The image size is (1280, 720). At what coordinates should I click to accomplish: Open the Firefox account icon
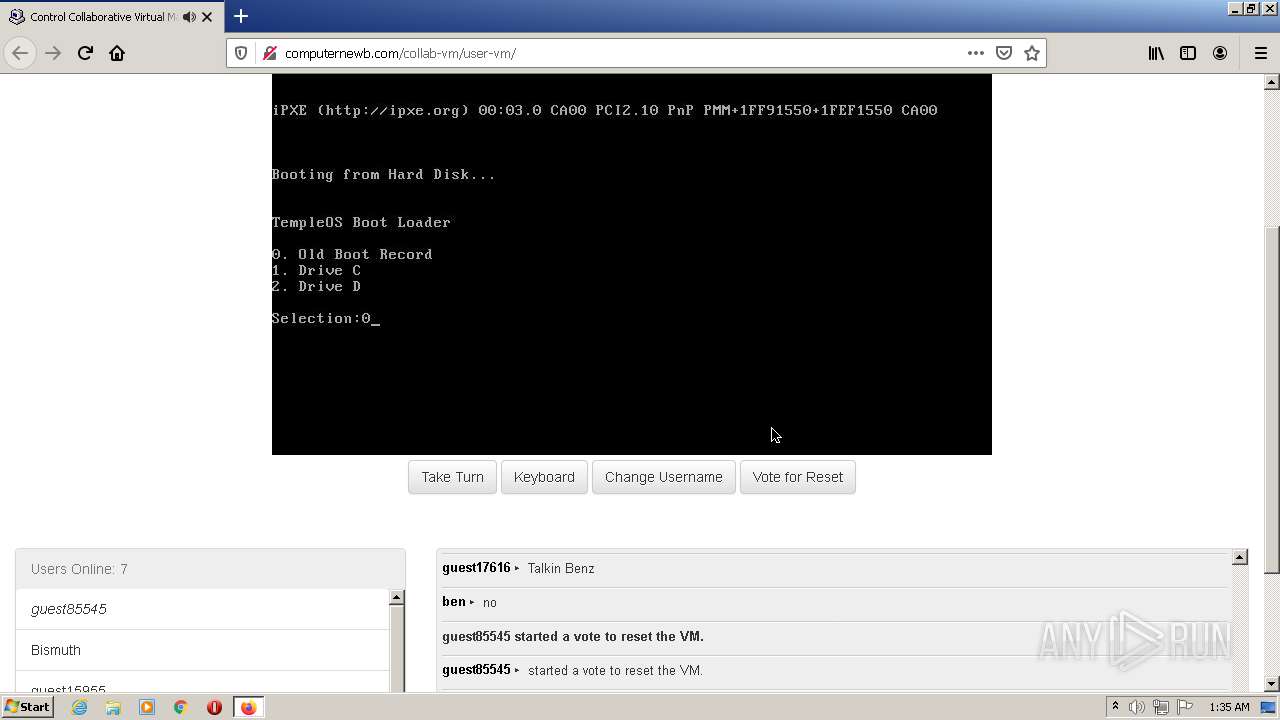tap(1220, 53)
